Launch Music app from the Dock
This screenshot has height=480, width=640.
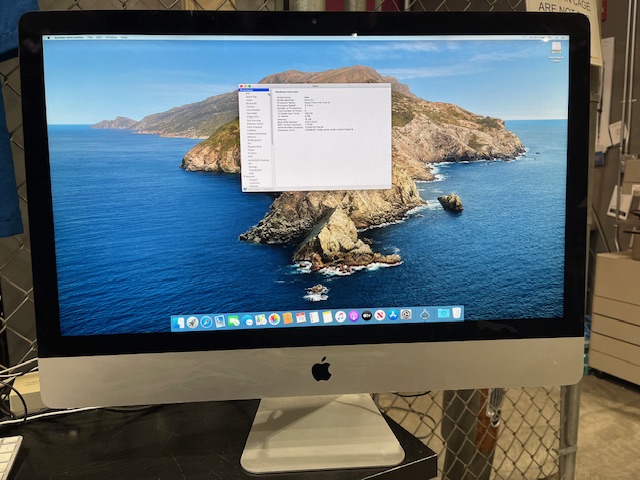[x=341, y=316]
